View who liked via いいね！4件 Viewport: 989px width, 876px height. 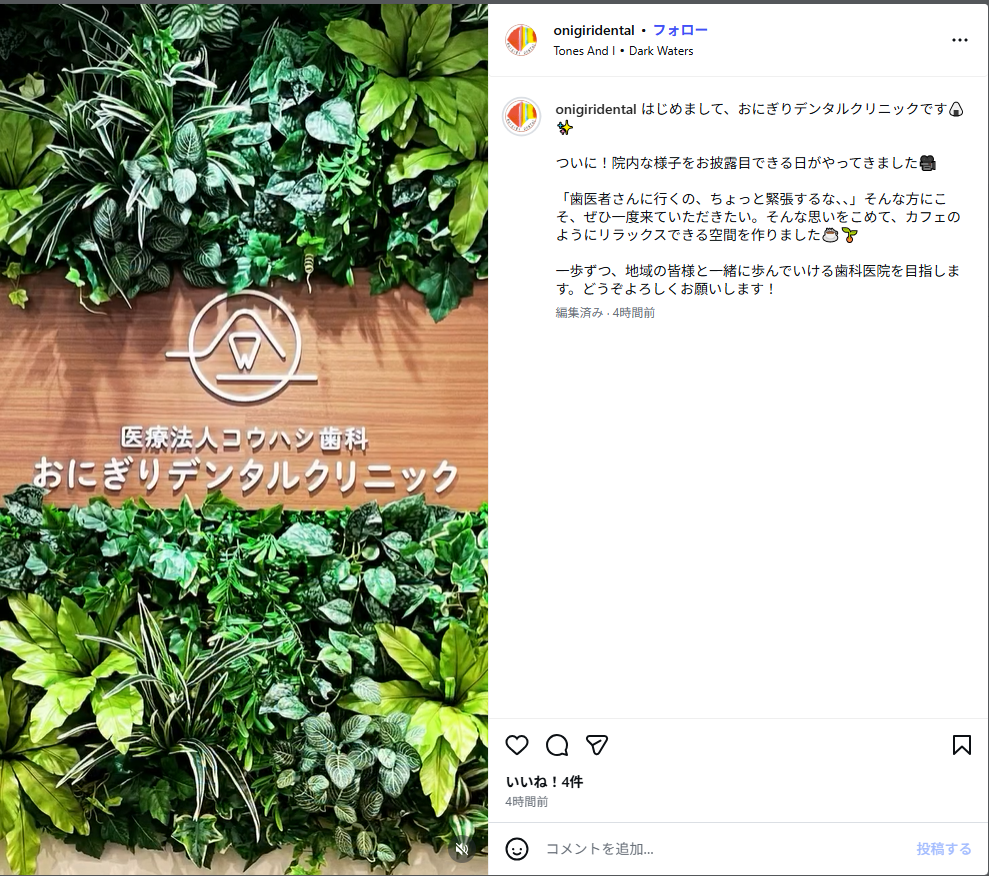[544, 781]
